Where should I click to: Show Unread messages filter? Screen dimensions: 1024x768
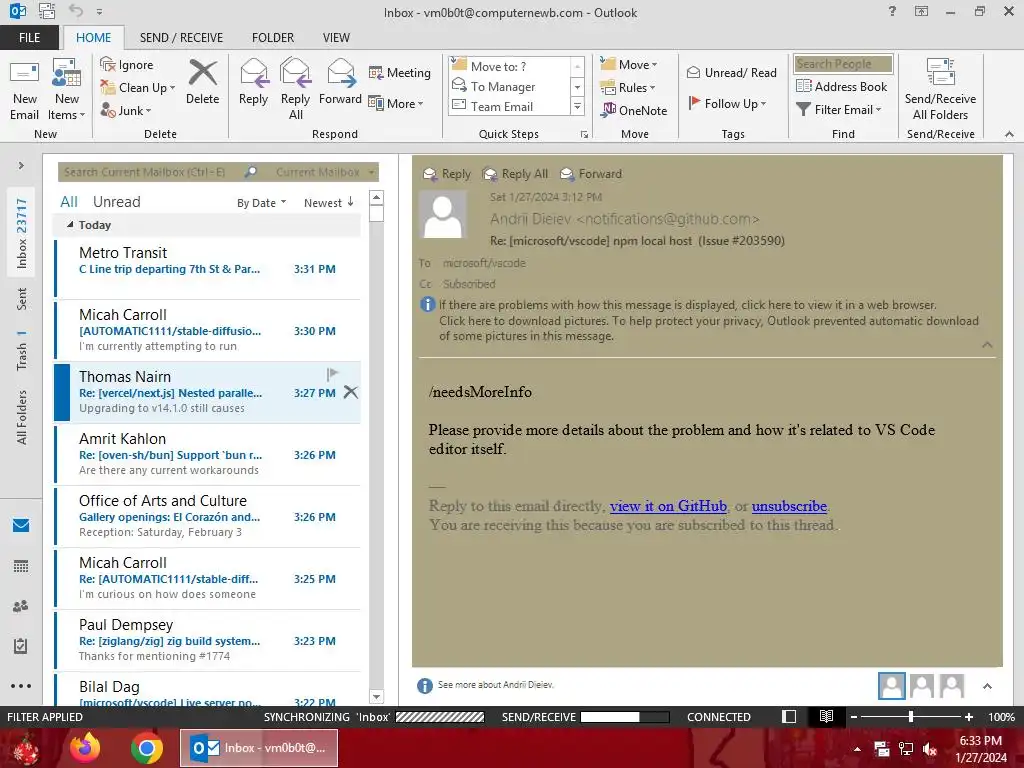click(x=116, y=202)
